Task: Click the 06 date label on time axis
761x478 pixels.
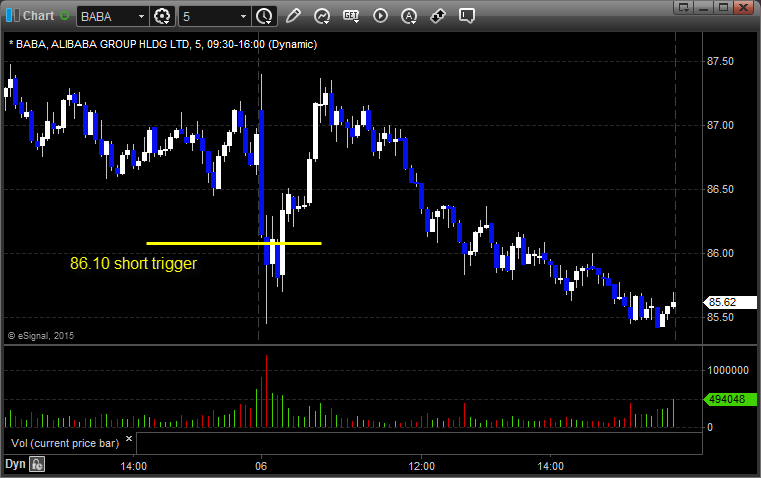Action: 261,466
